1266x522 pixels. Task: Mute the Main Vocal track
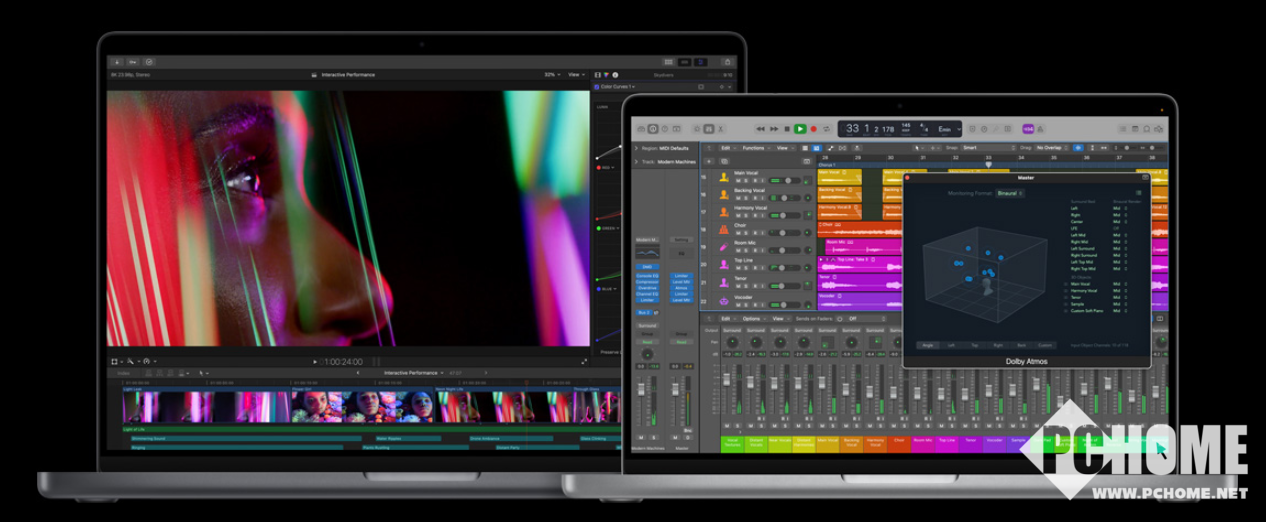738,181
